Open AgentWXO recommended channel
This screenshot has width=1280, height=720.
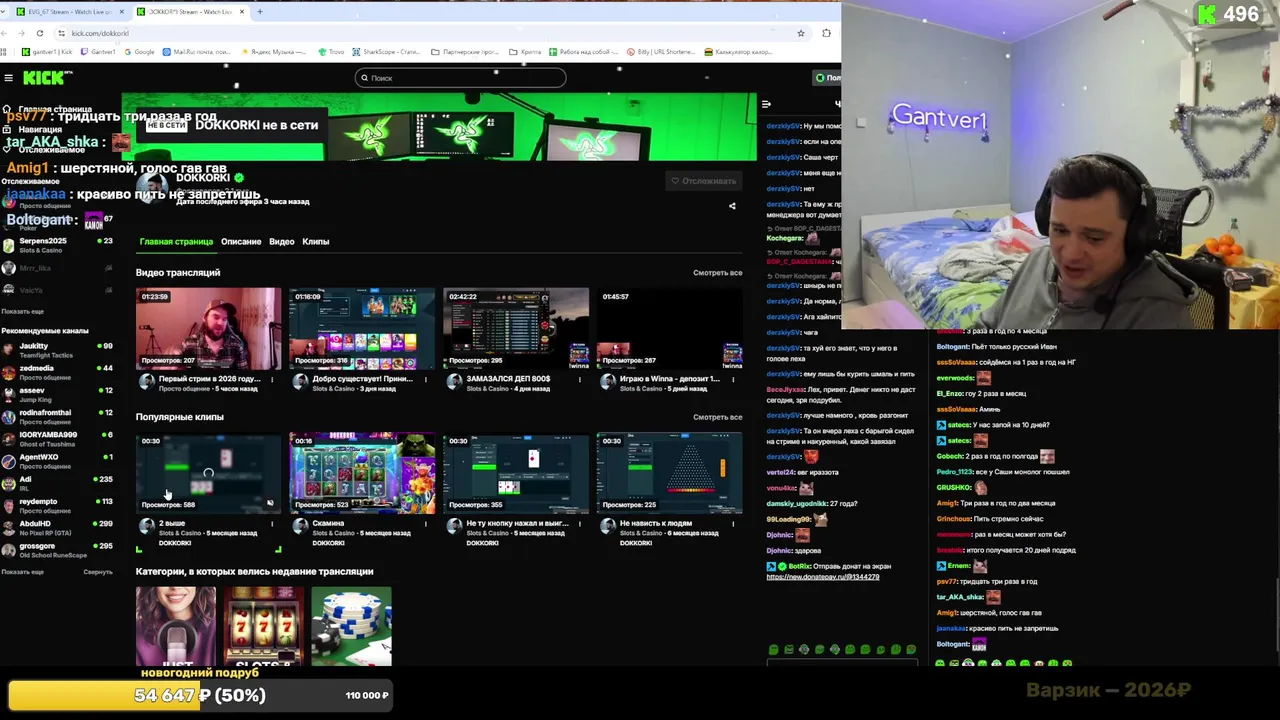[57, 461]
